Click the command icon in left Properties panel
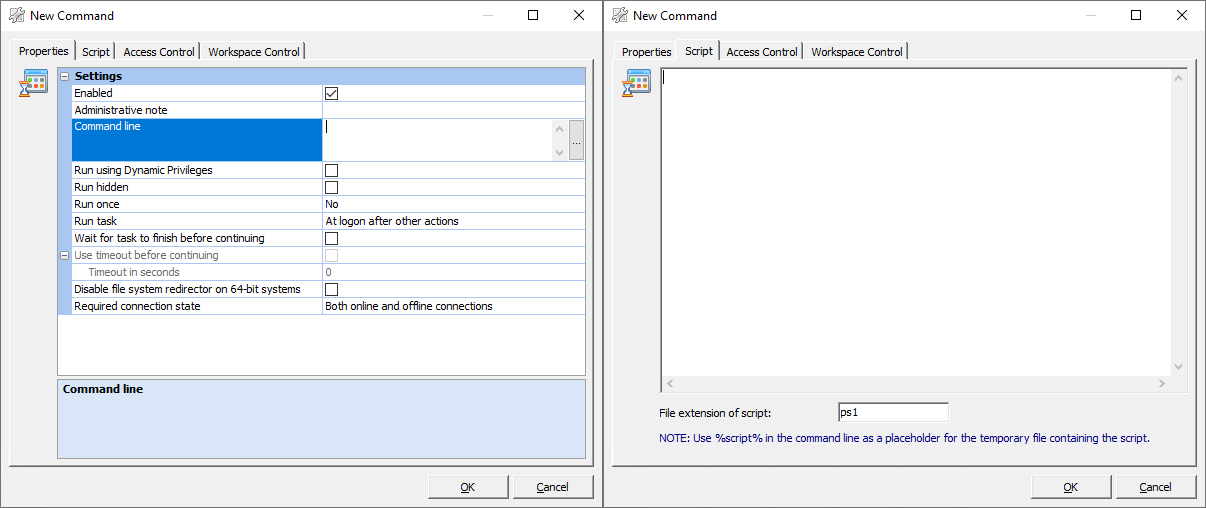Viewport: 1206px width, 508px height. pyautogui.click(x=34, y=83)
